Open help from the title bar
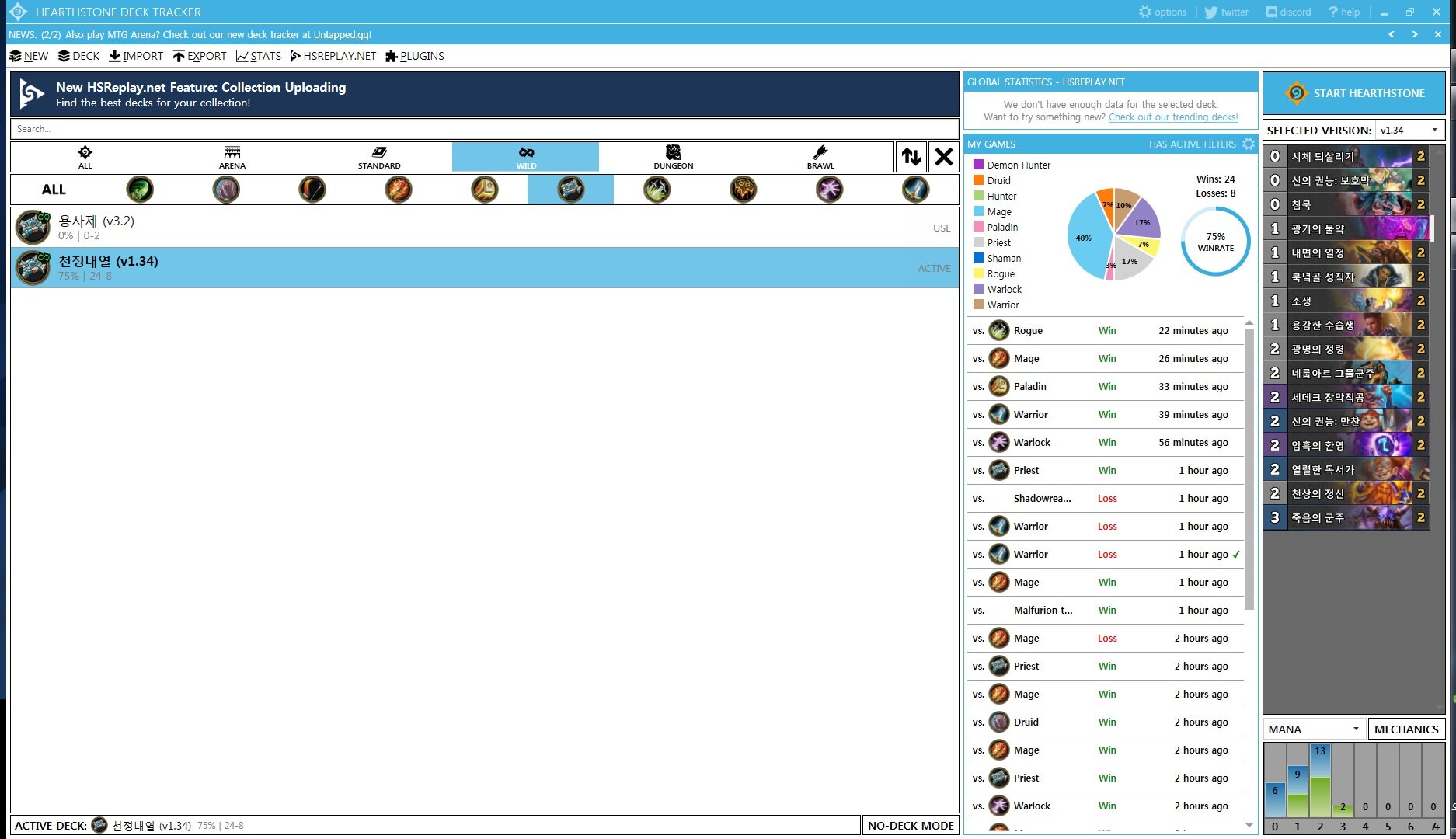 tap(1344, 12)
